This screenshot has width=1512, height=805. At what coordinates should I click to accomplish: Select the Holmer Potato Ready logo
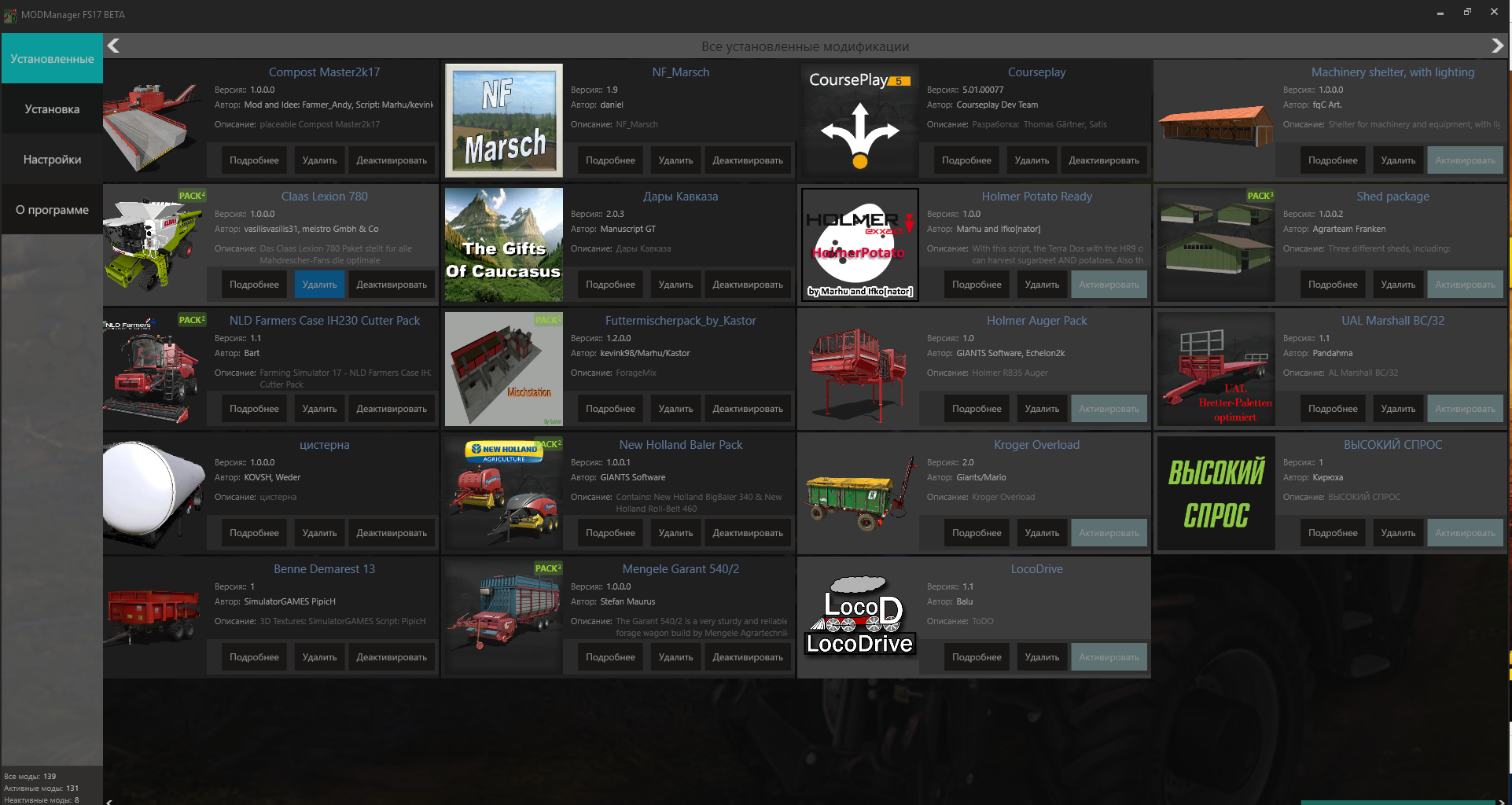[859, 244]
